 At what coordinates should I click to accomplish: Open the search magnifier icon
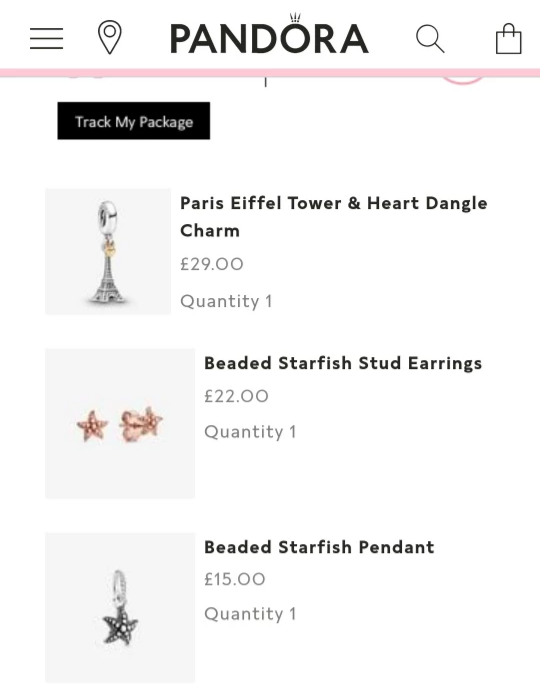click(x=430, y=39)
